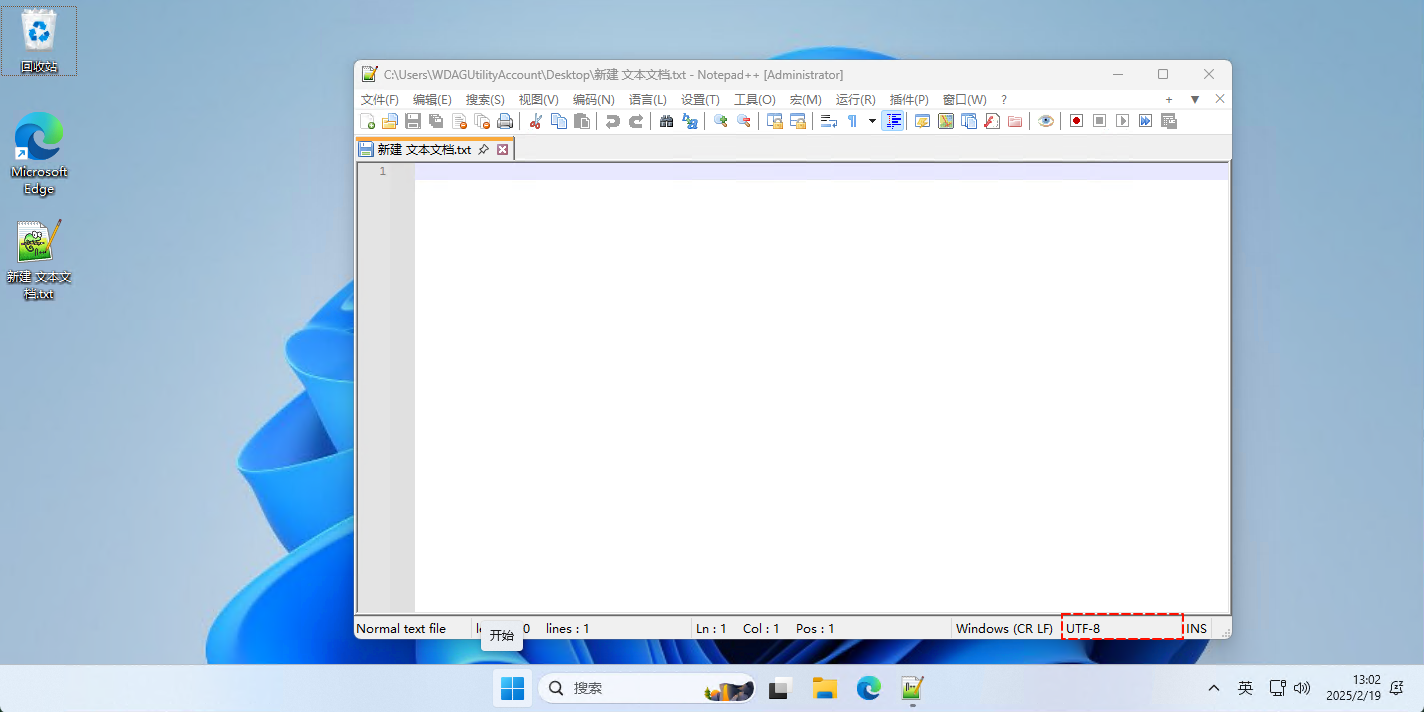Screen dimensions: 1424x712
Task: Undo the last edit via toolbar arrow
Action: [612, 121]
